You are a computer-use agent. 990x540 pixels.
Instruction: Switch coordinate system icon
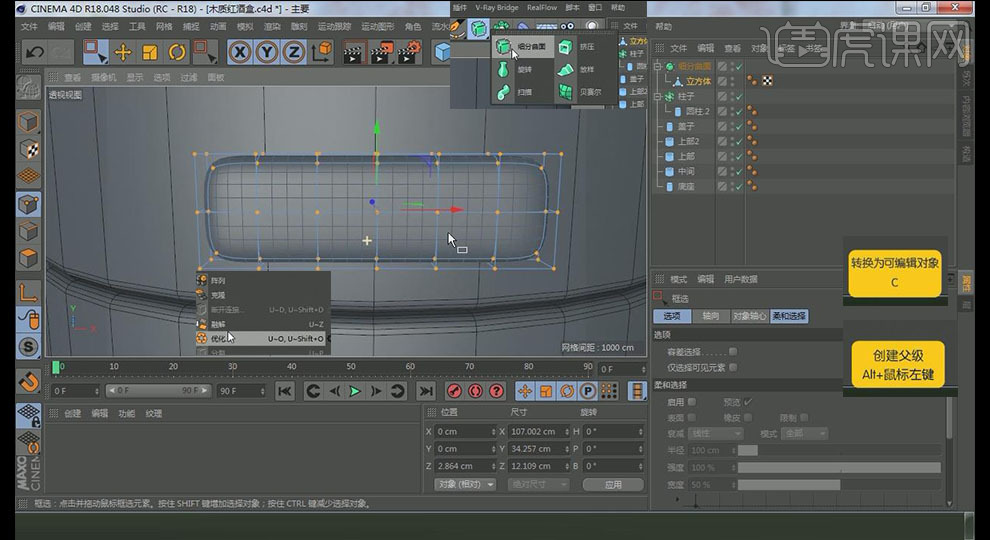[321, 52]
